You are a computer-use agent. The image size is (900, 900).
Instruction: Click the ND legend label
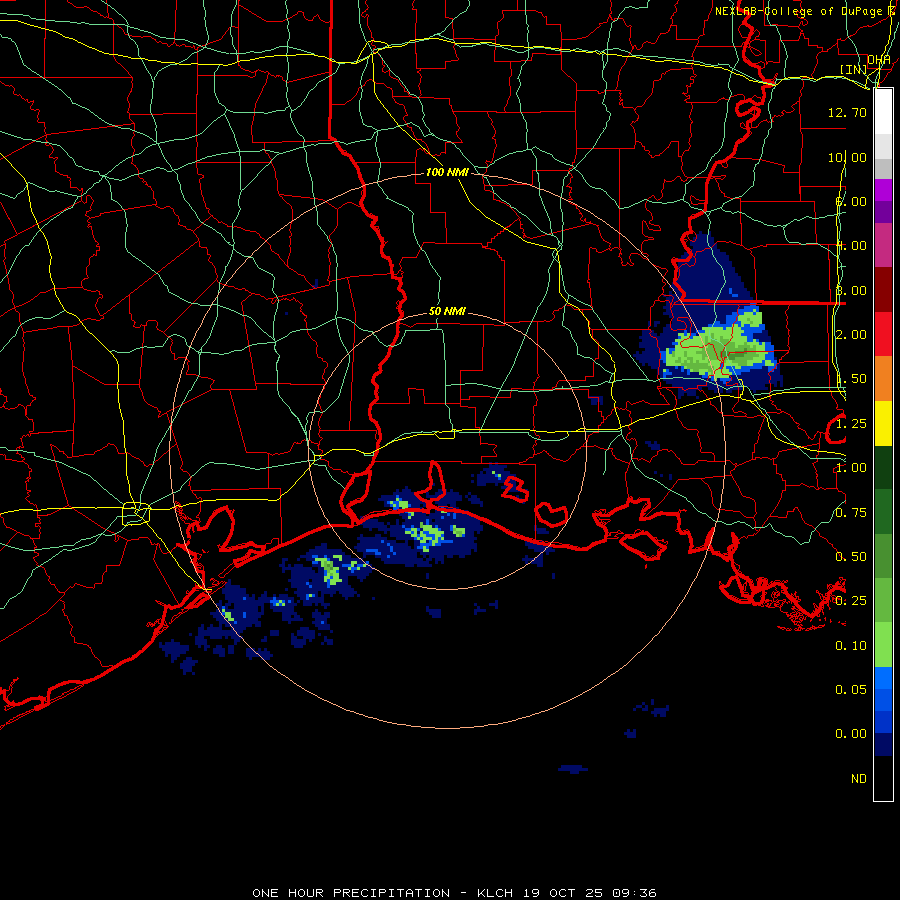pos(859,779)
